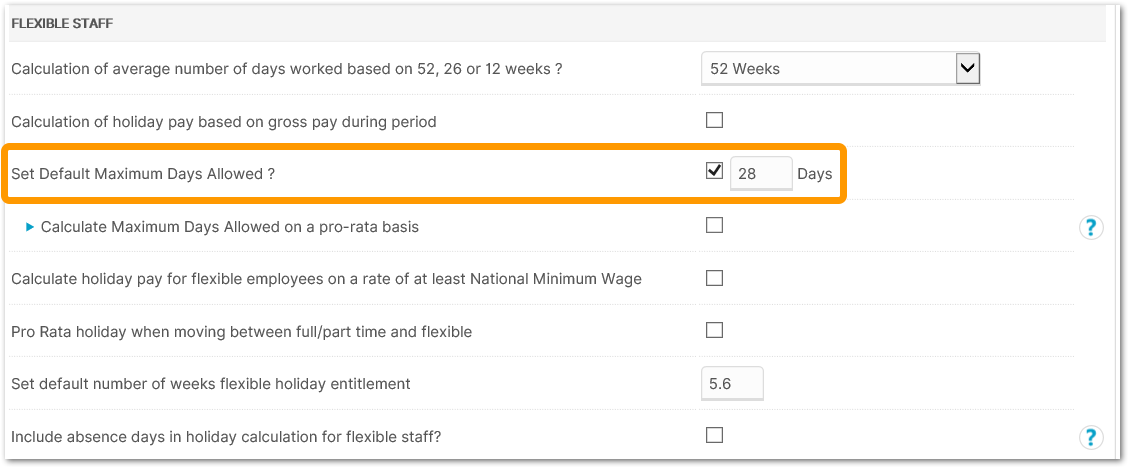Viewport: 1129px width, 468px height.
Task: Click the help icon beside absence days option
Action: 1090,437
